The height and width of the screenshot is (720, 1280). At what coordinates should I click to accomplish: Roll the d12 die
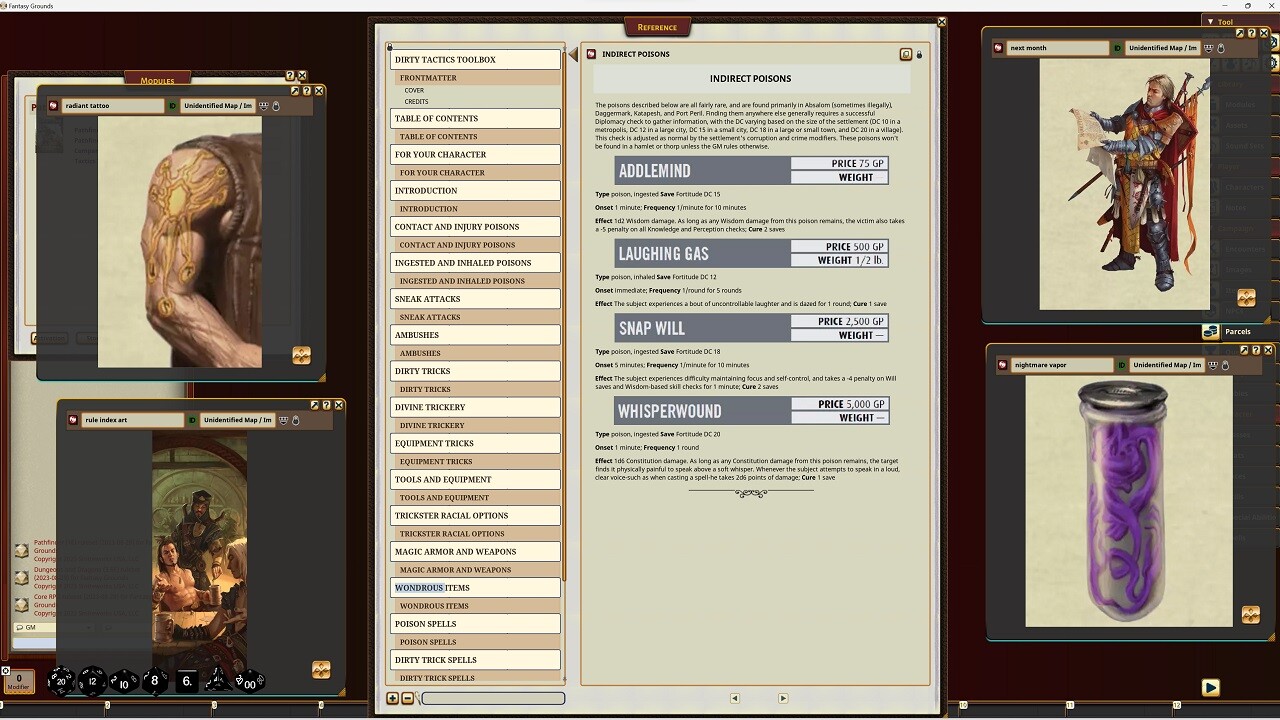point(92,681)
